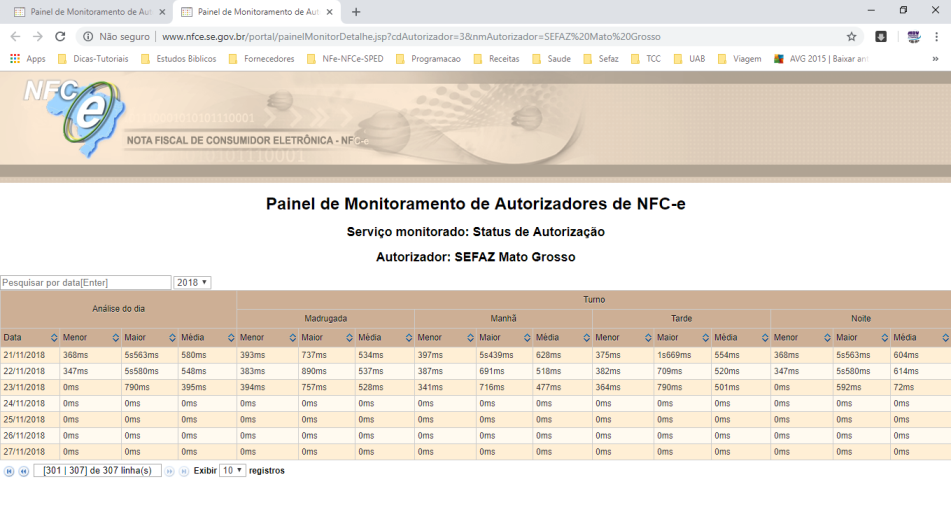Click the purple extension icon in toolbar
Image resolution: width=951 pixels, height=510 pixels.
[913, 36]
